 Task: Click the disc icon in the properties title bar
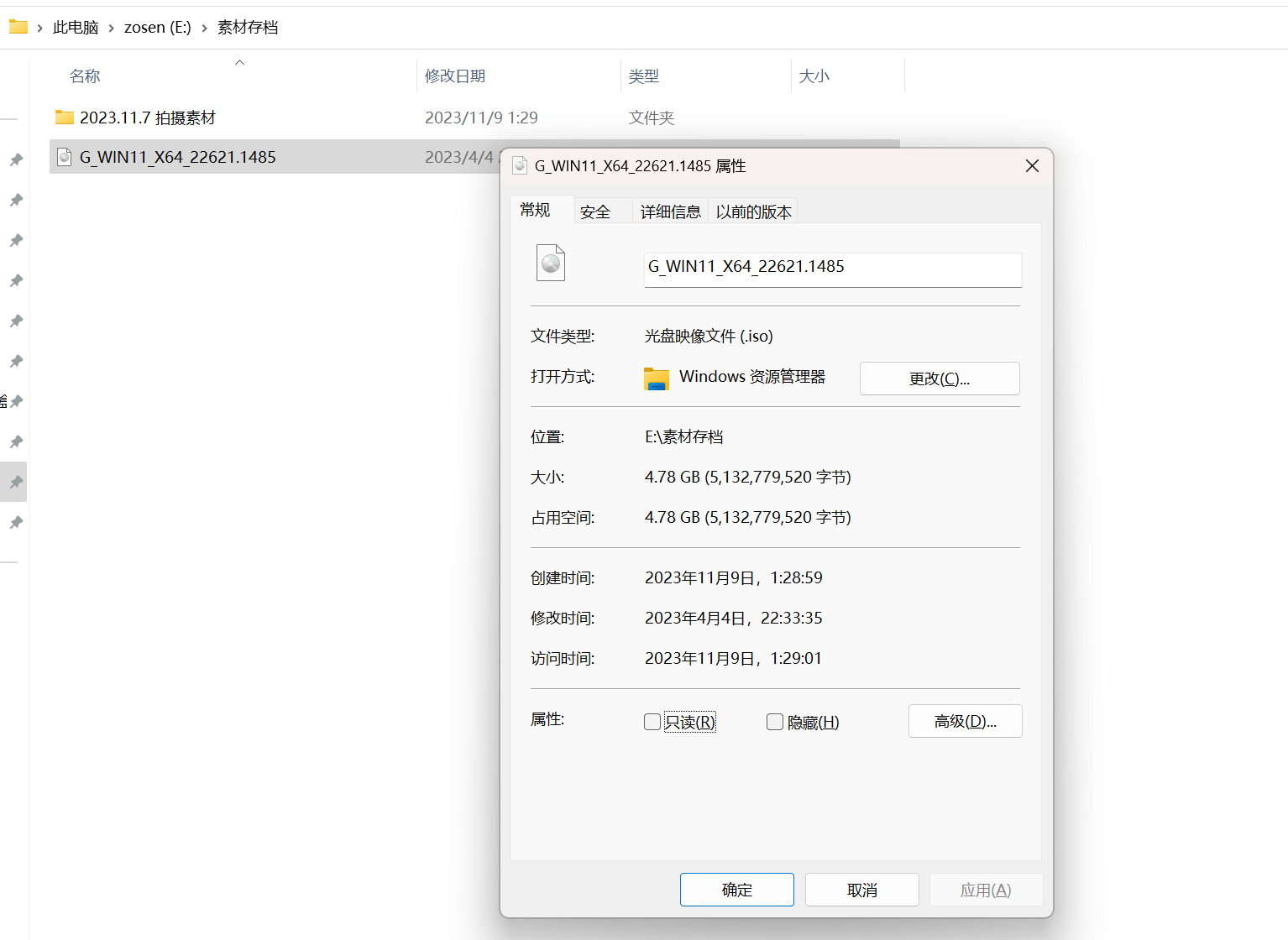pyautogui.click(x=520, y=165)
